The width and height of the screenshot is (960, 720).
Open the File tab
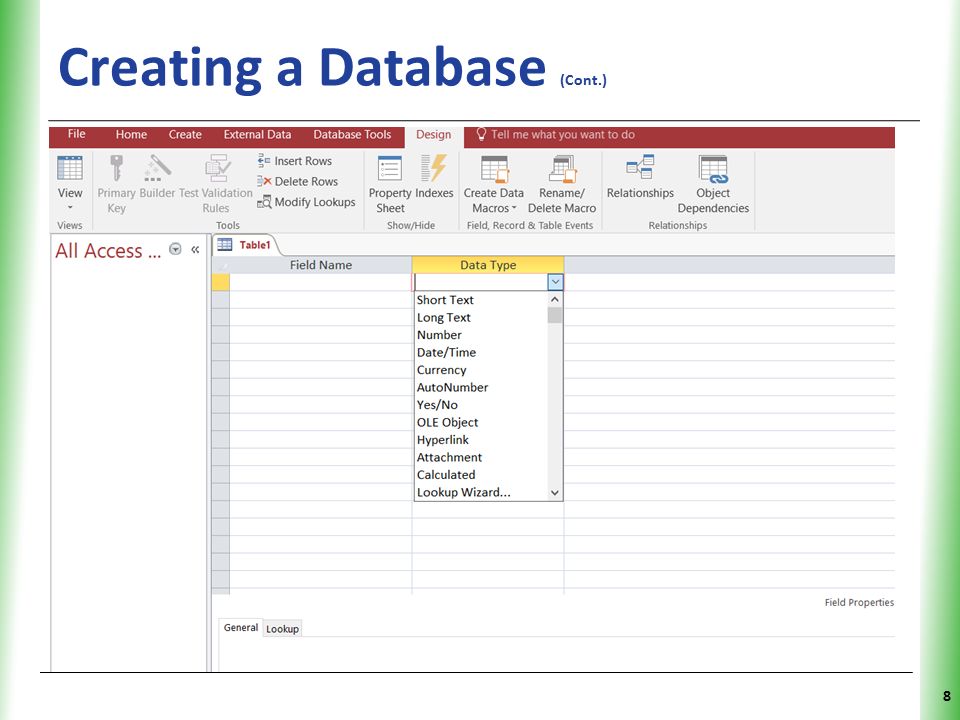[77, 134]
